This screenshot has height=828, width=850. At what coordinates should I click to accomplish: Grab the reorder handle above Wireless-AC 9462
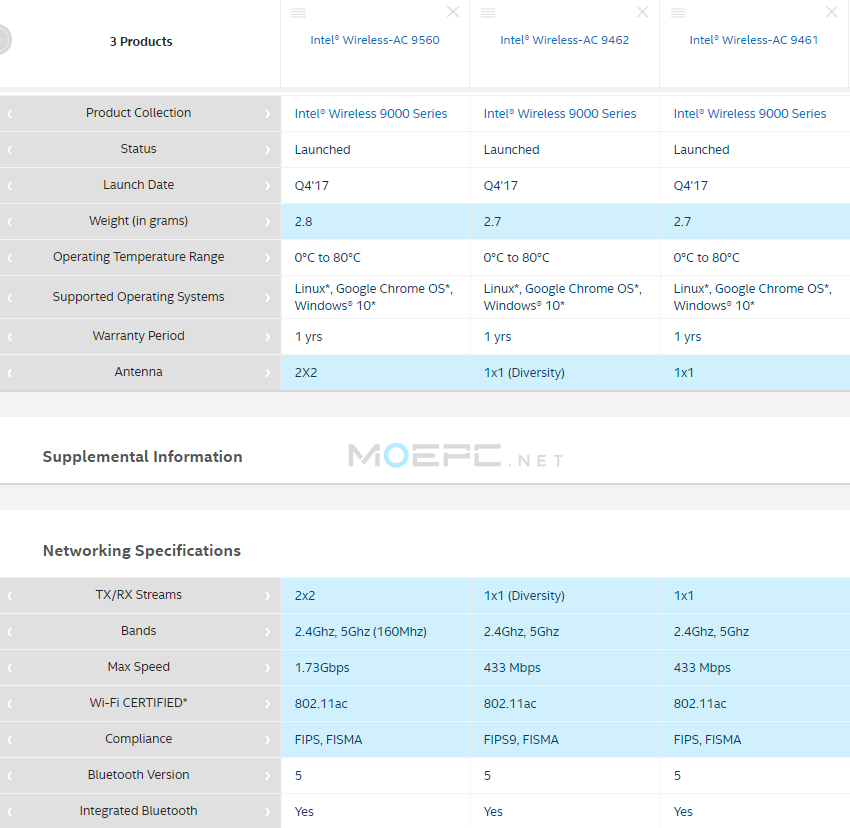(488, 13)
